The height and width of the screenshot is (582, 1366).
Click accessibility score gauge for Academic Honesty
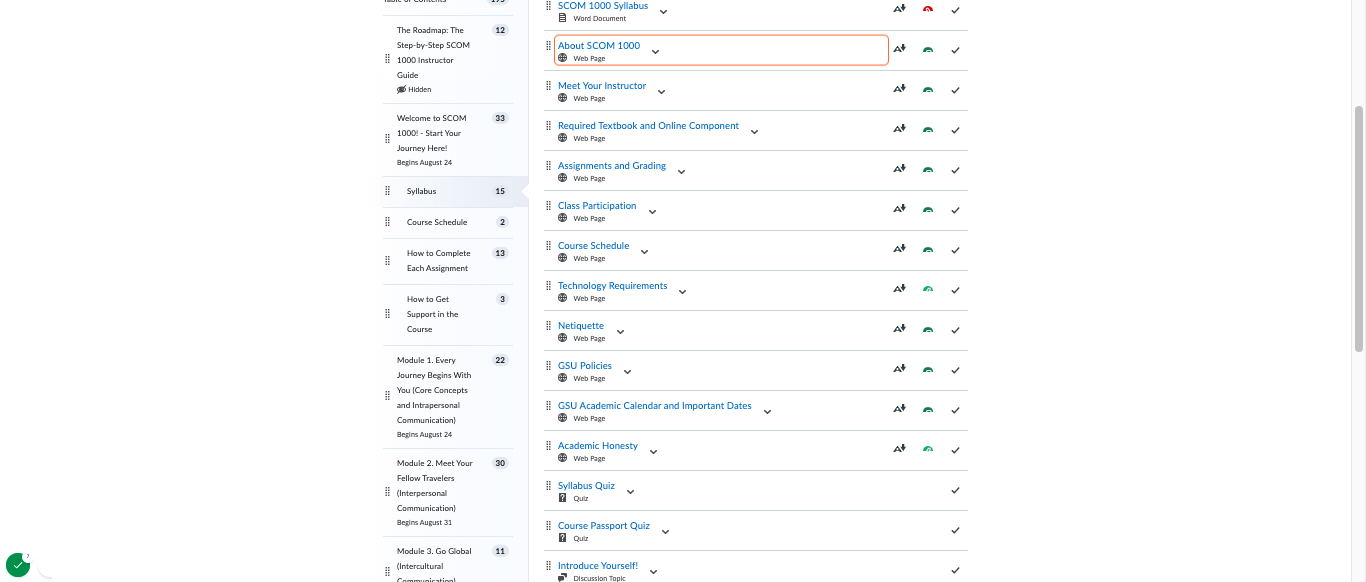928,450
